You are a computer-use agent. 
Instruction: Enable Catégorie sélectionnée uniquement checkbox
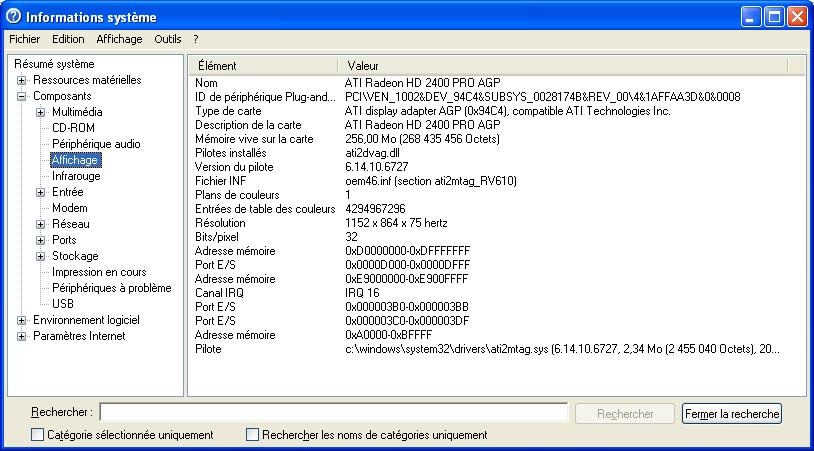point(37,434)
